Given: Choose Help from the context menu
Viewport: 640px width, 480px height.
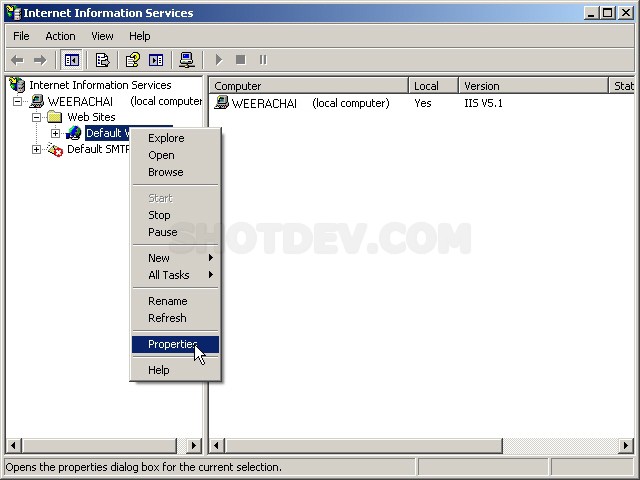Looking at the screenshot, I should (176, 370).
